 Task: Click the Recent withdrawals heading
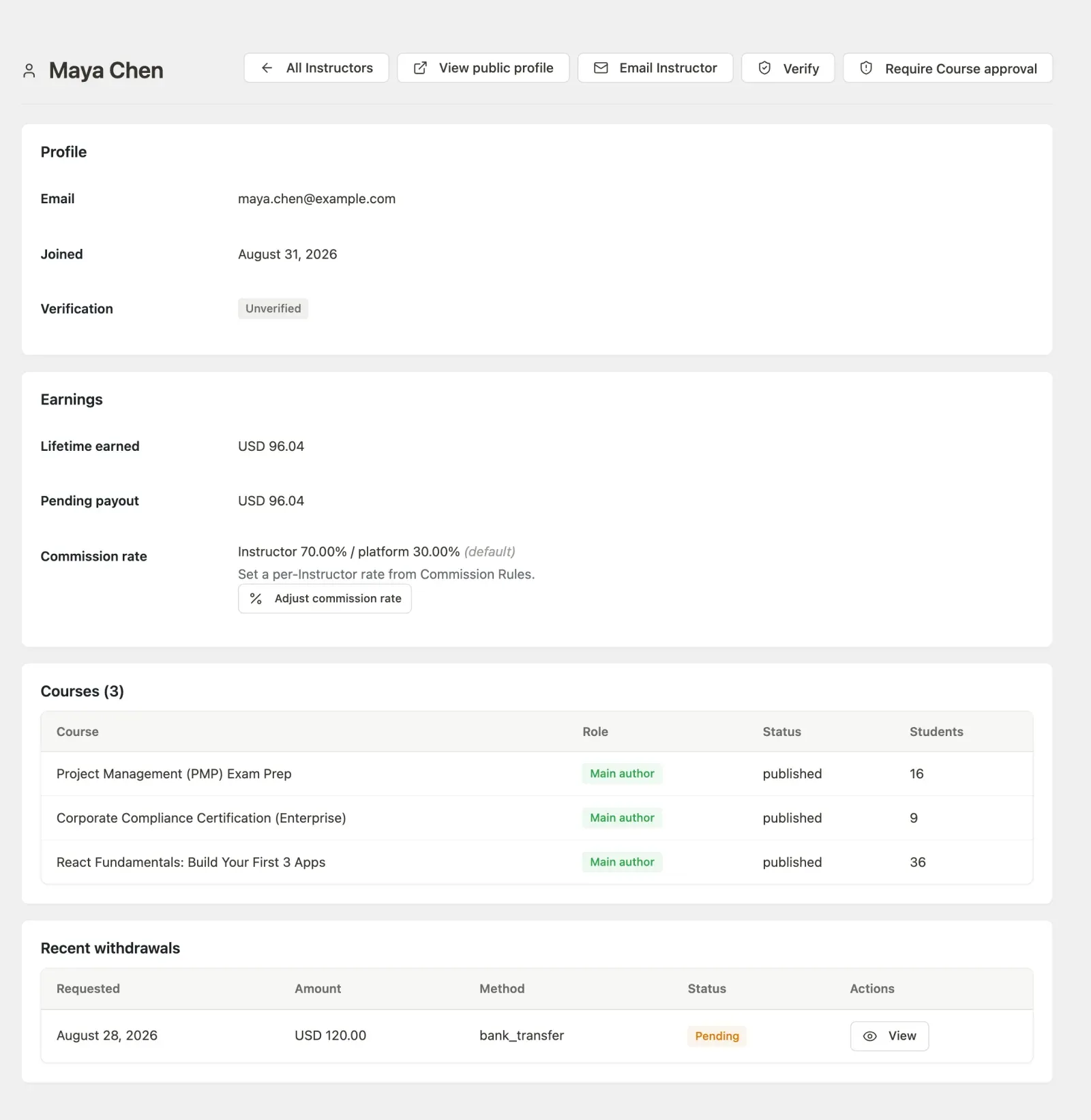click(110, 949)
